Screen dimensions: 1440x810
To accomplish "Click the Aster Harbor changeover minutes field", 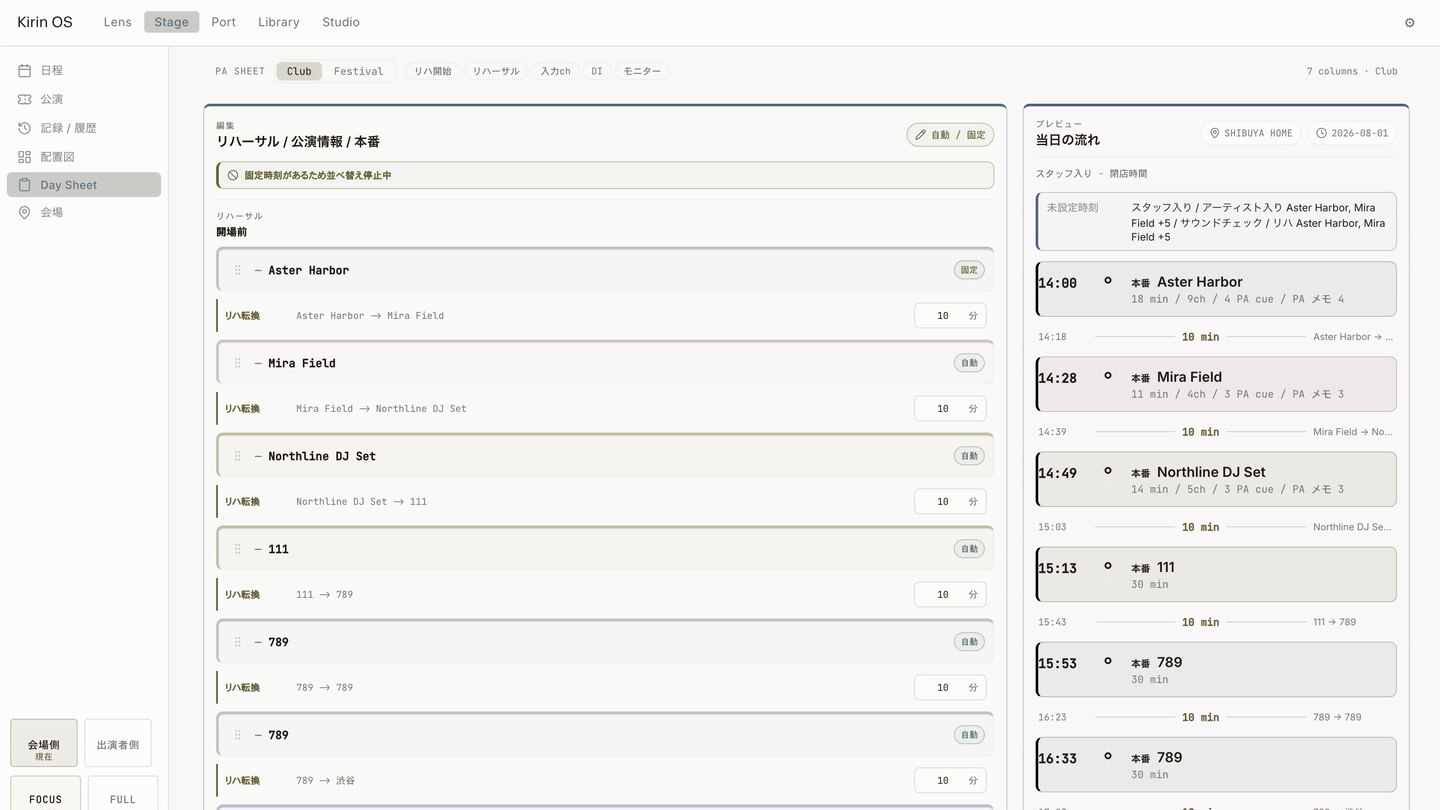I will (950, 316).
